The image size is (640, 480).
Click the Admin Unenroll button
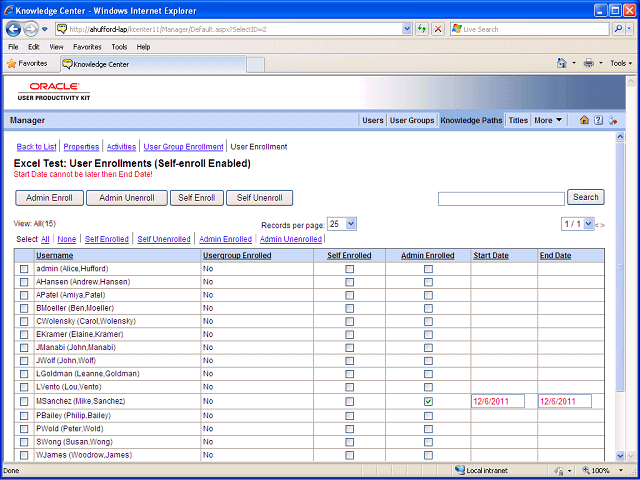pos(127,198)
